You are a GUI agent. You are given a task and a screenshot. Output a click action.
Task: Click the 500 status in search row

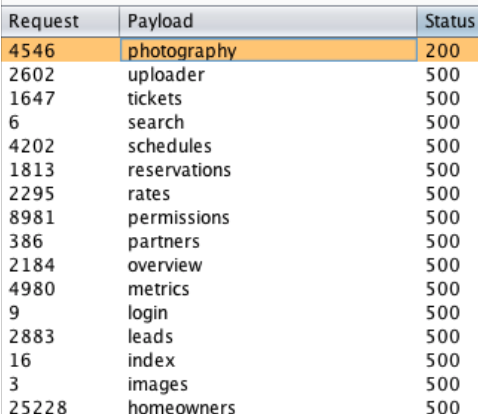[443, 122]
